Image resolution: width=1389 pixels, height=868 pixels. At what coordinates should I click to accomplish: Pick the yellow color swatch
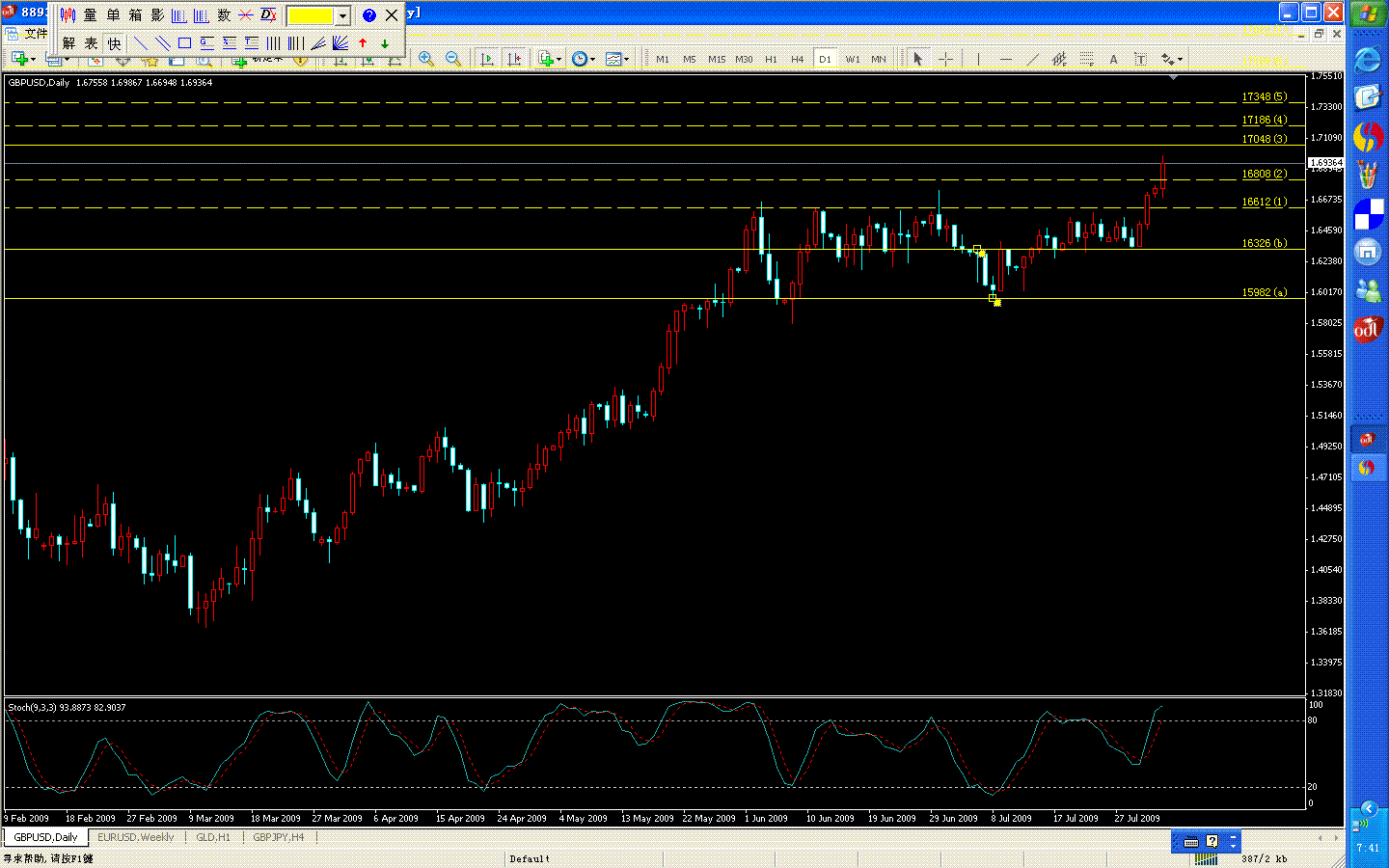(311, 16)
